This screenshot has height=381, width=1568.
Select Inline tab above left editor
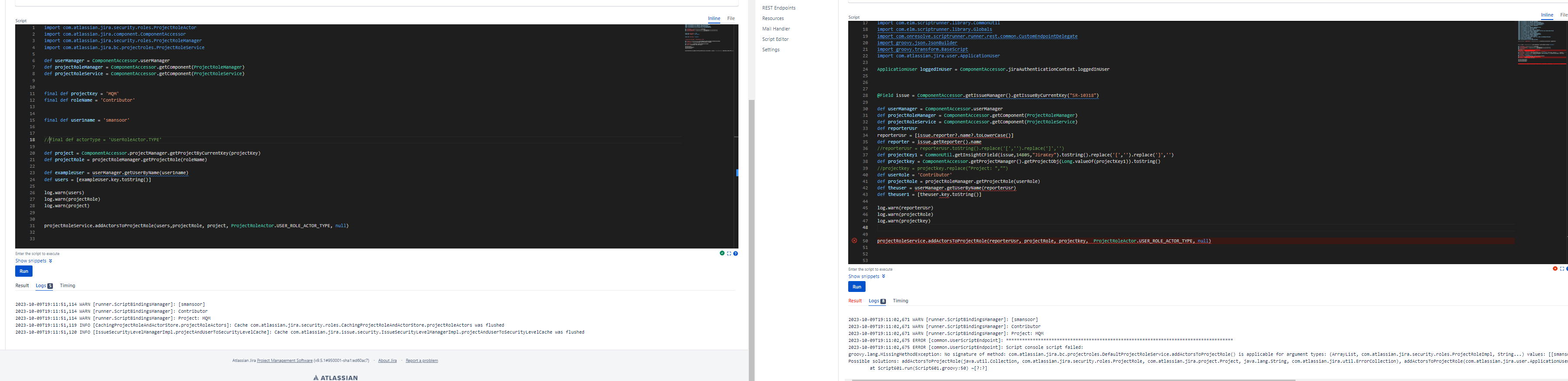[x=714, y=18]
